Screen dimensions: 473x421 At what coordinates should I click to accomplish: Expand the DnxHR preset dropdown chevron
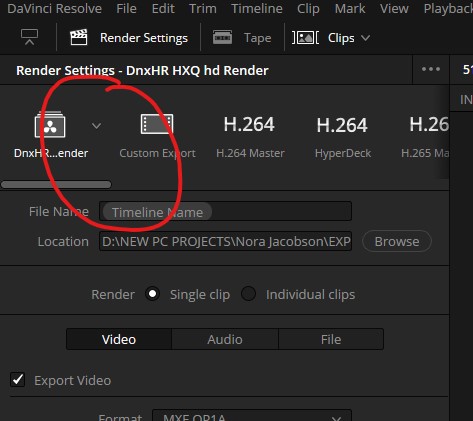tap(96, 126)
